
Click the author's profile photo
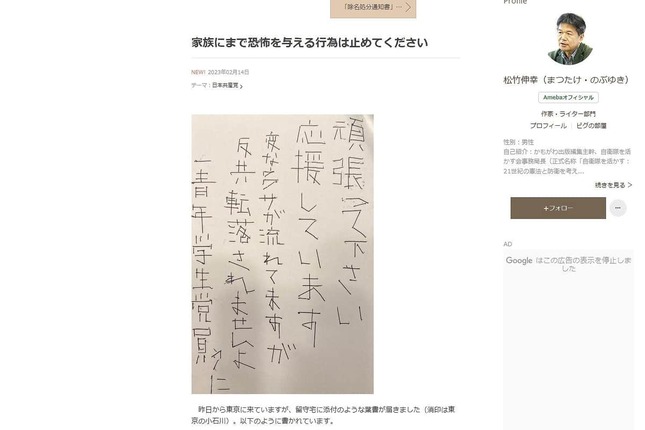[x=570, y=39]
